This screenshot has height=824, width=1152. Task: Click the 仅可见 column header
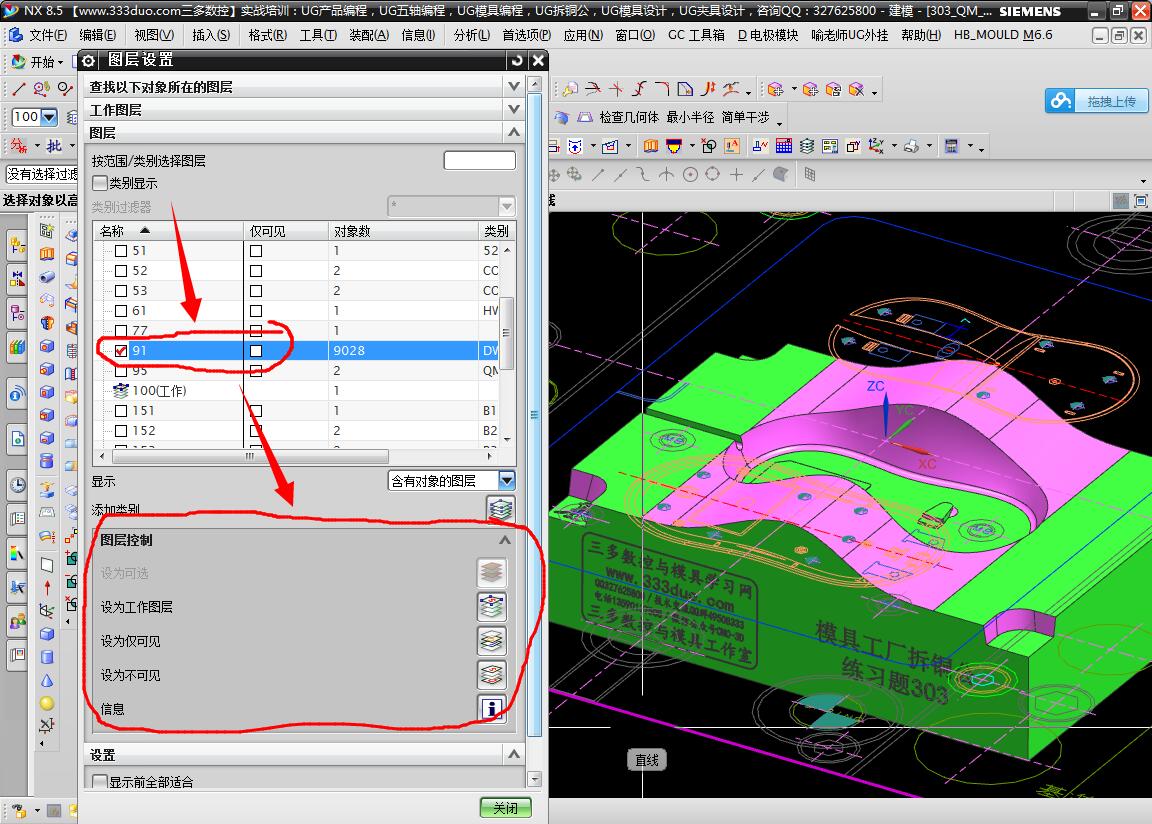coord(286,231)
